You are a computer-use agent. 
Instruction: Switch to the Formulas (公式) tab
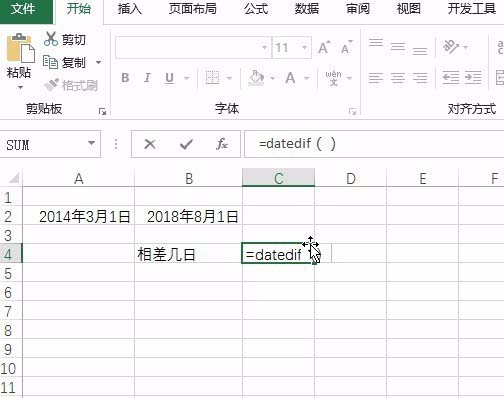(256, 9)
